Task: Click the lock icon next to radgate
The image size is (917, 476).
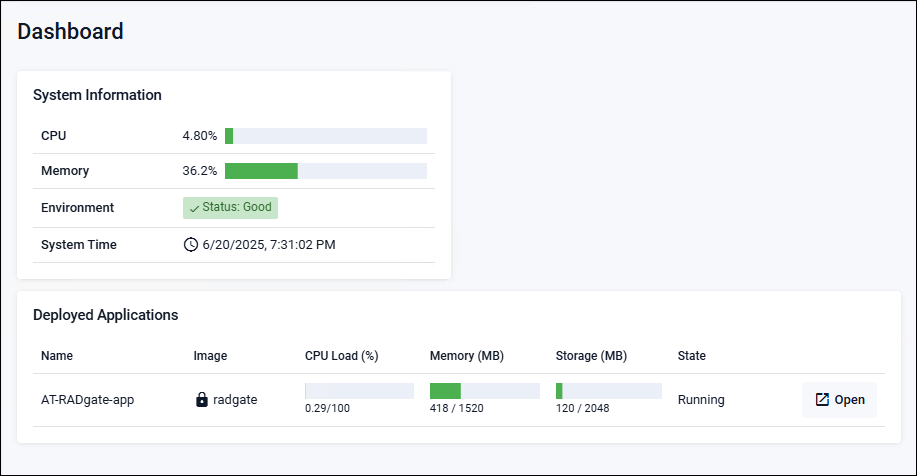Action: [202, 400]
